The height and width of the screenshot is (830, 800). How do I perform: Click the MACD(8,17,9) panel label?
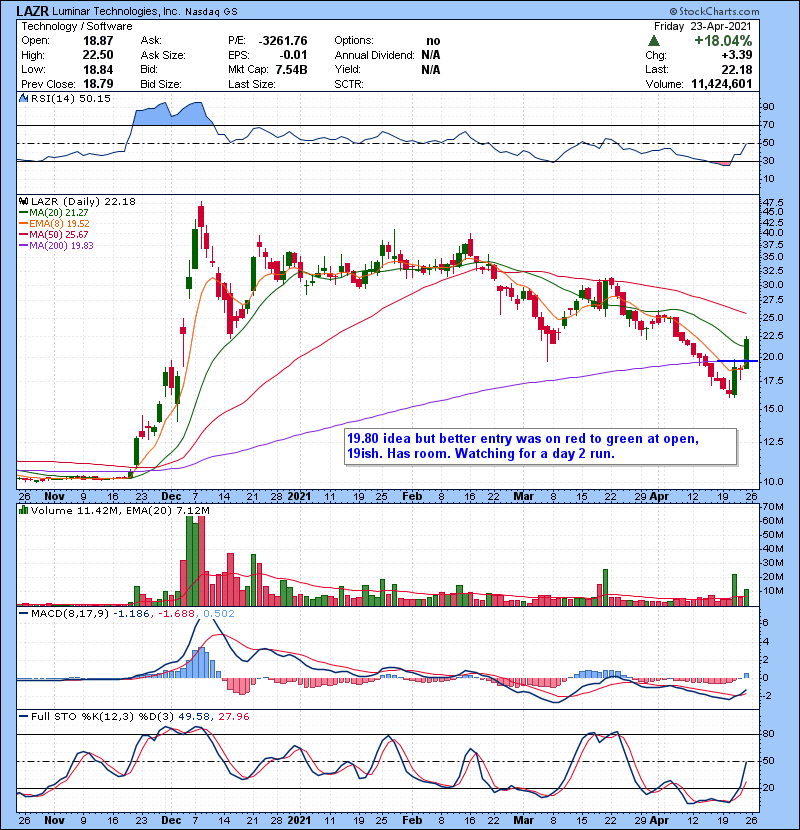coord(70,614)
